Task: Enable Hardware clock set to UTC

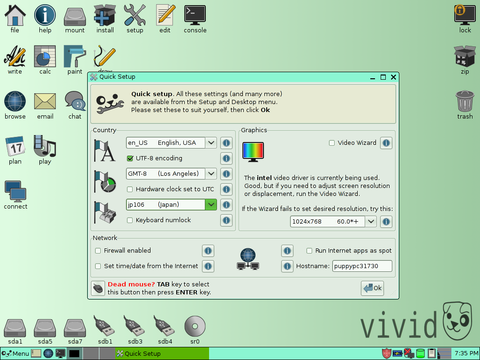Action: pyautogui.click(x=130, y=189)
